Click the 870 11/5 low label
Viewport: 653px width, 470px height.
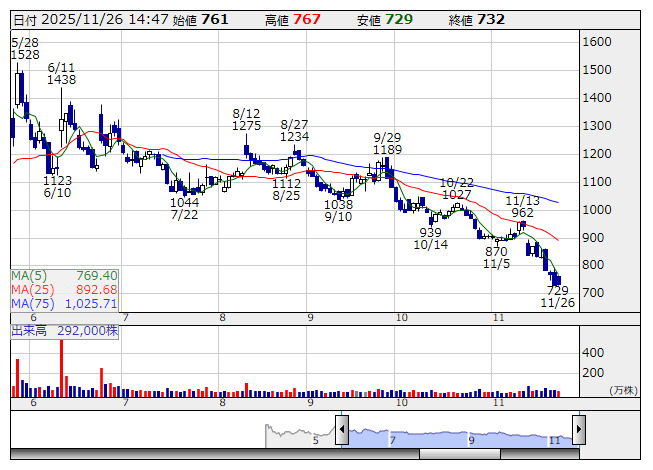click(x=496, y=257)
